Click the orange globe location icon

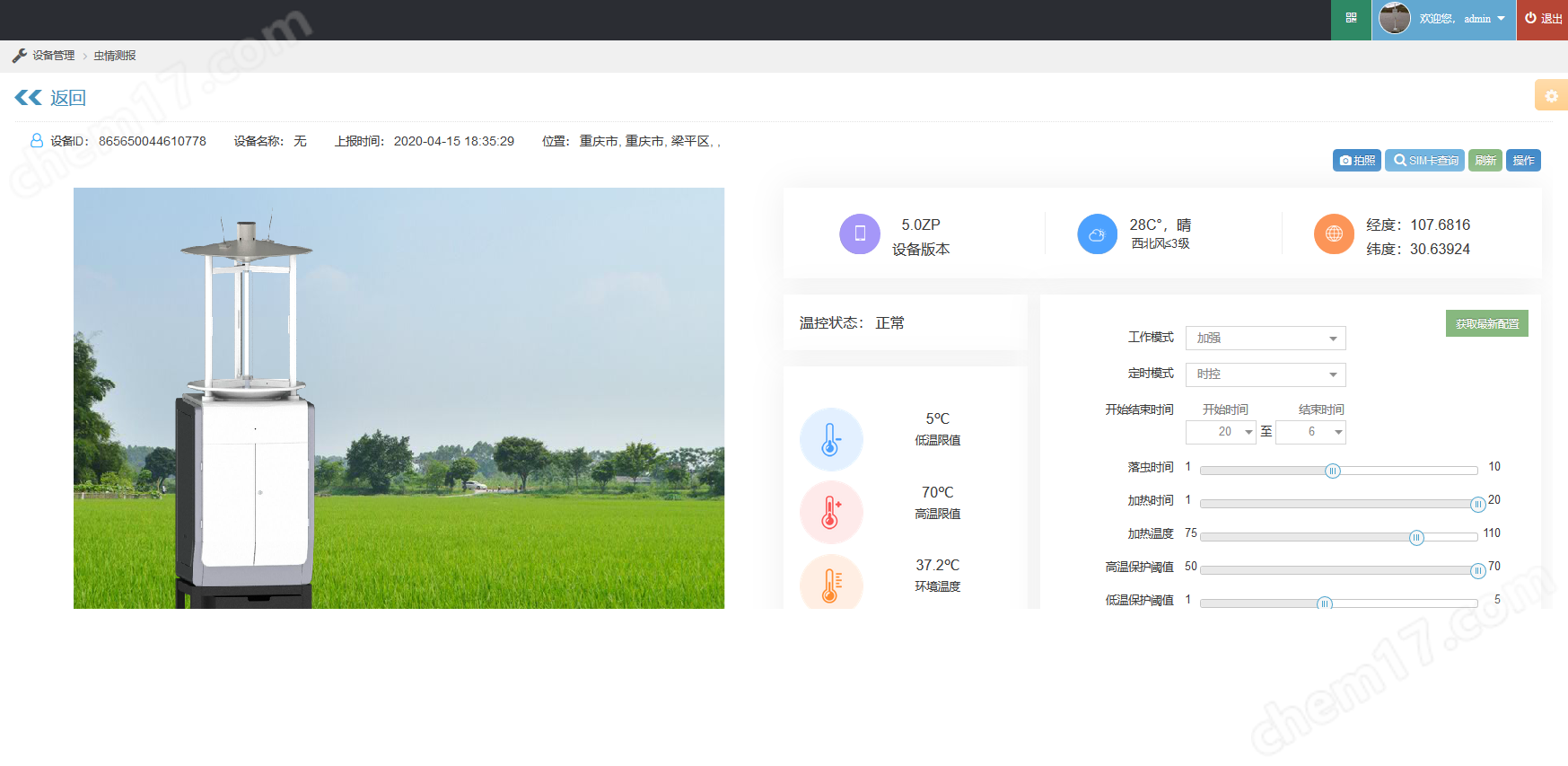(x=1334, y=234)
